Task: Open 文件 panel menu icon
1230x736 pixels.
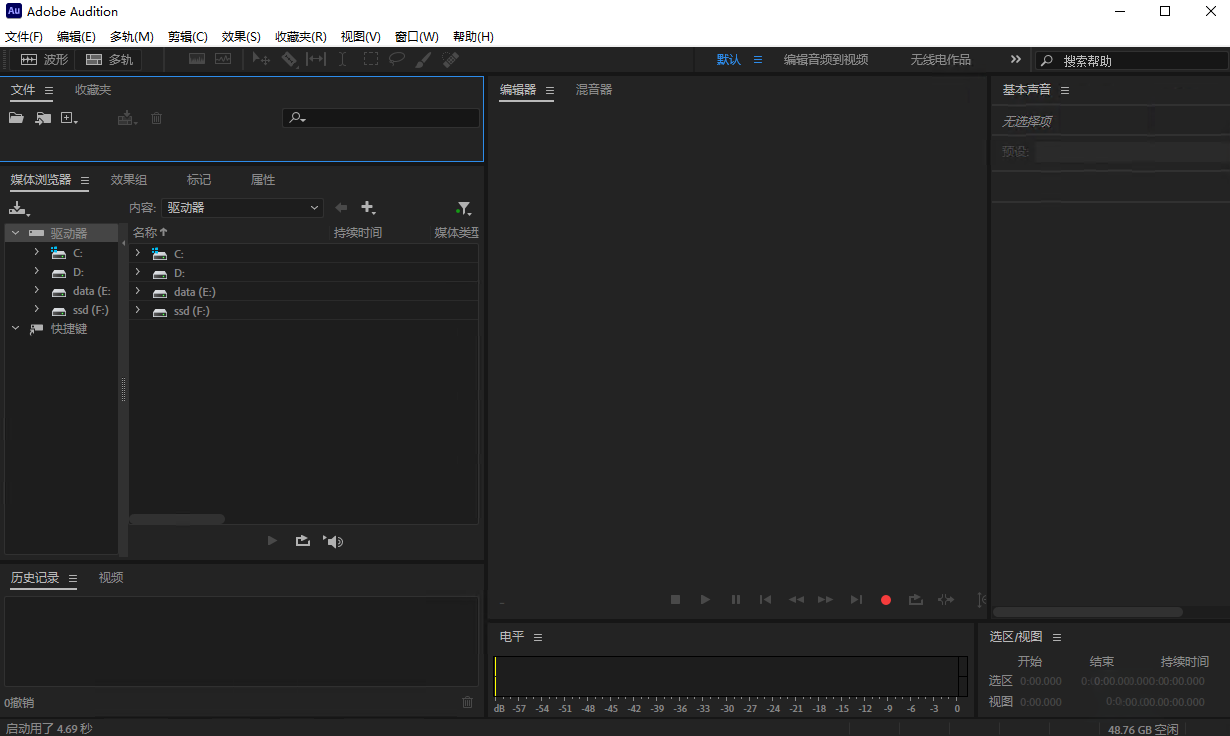Action: [x=49, y=90]
